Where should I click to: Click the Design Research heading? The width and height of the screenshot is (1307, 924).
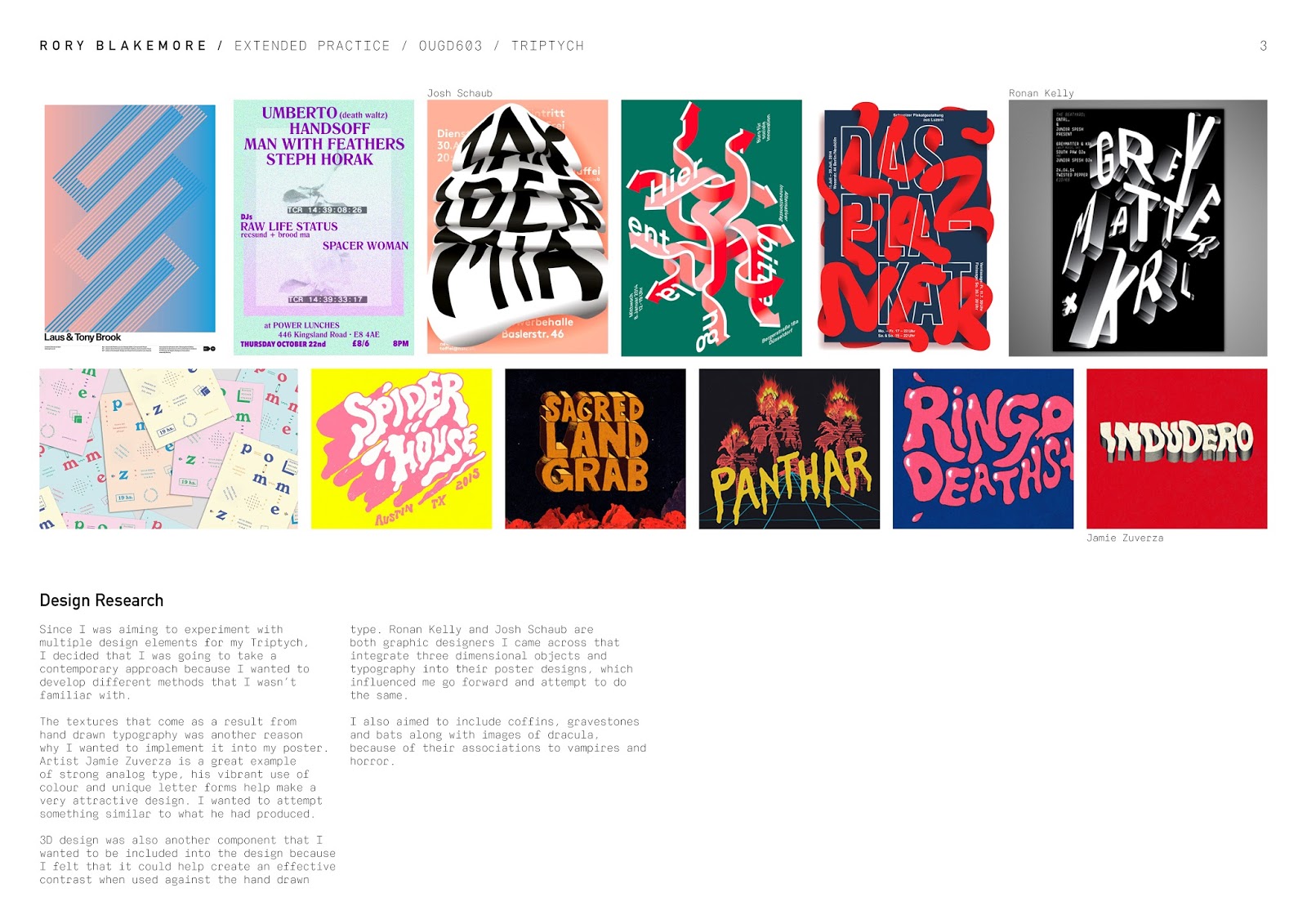click(101, 600)
